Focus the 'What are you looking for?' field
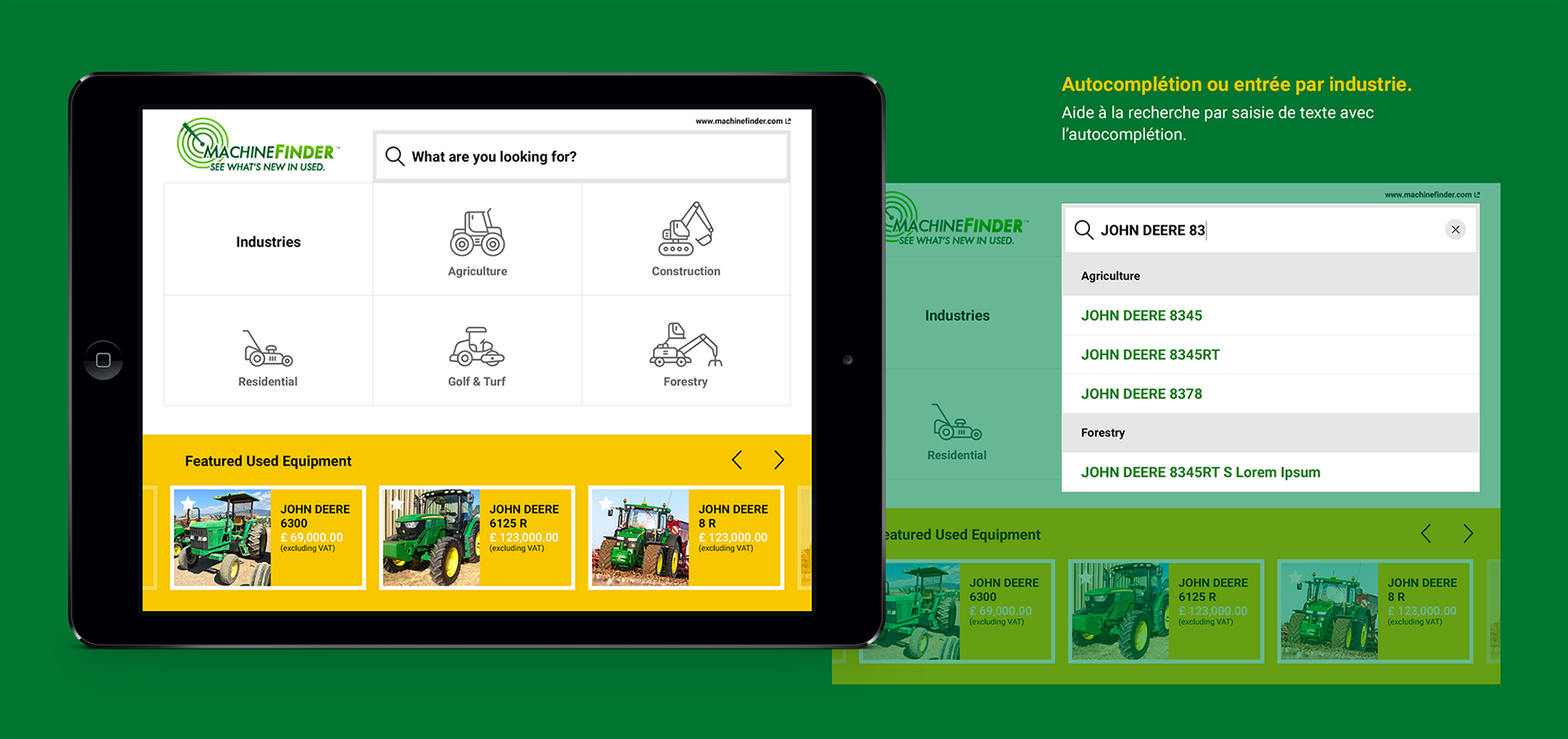Image resolution: width=1568 pixels, height=739 pixels. coord(581,156)
